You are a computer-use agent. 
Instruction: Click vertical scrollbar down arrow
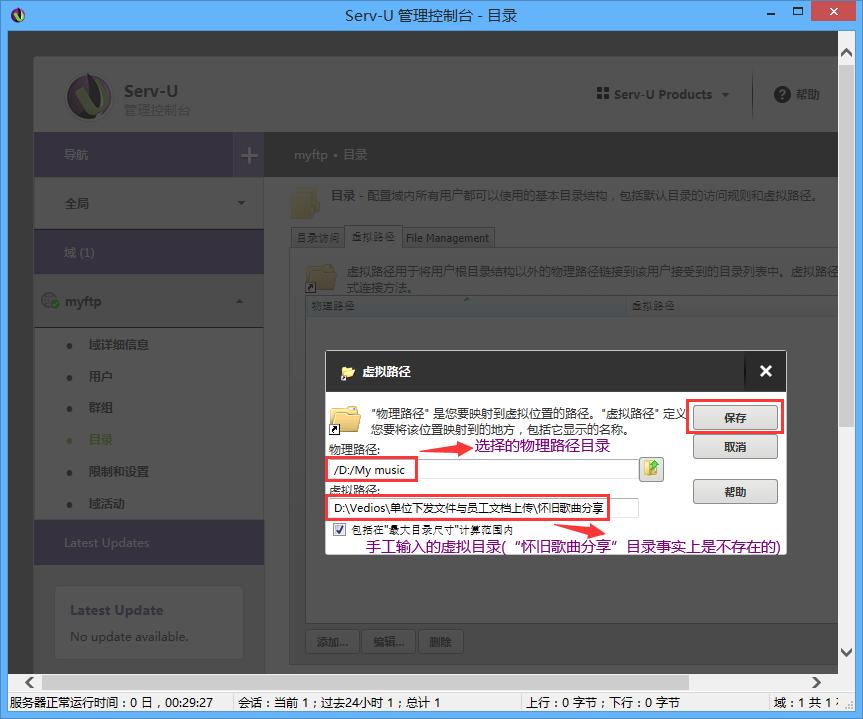(846, 652)
